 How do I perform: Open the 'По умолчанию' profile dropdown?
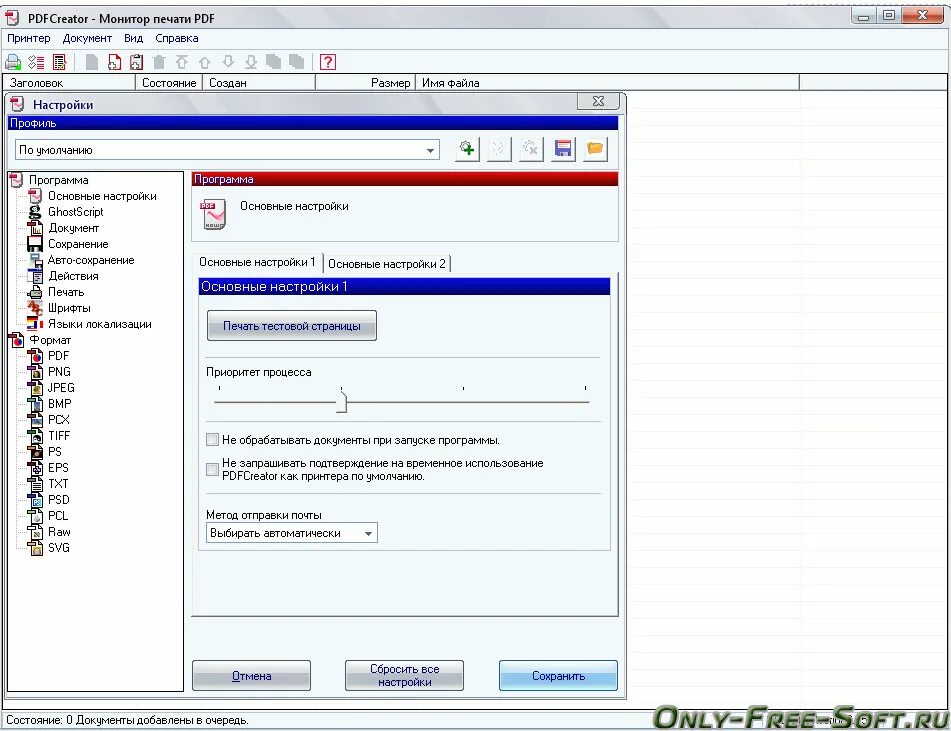point(430,150)
